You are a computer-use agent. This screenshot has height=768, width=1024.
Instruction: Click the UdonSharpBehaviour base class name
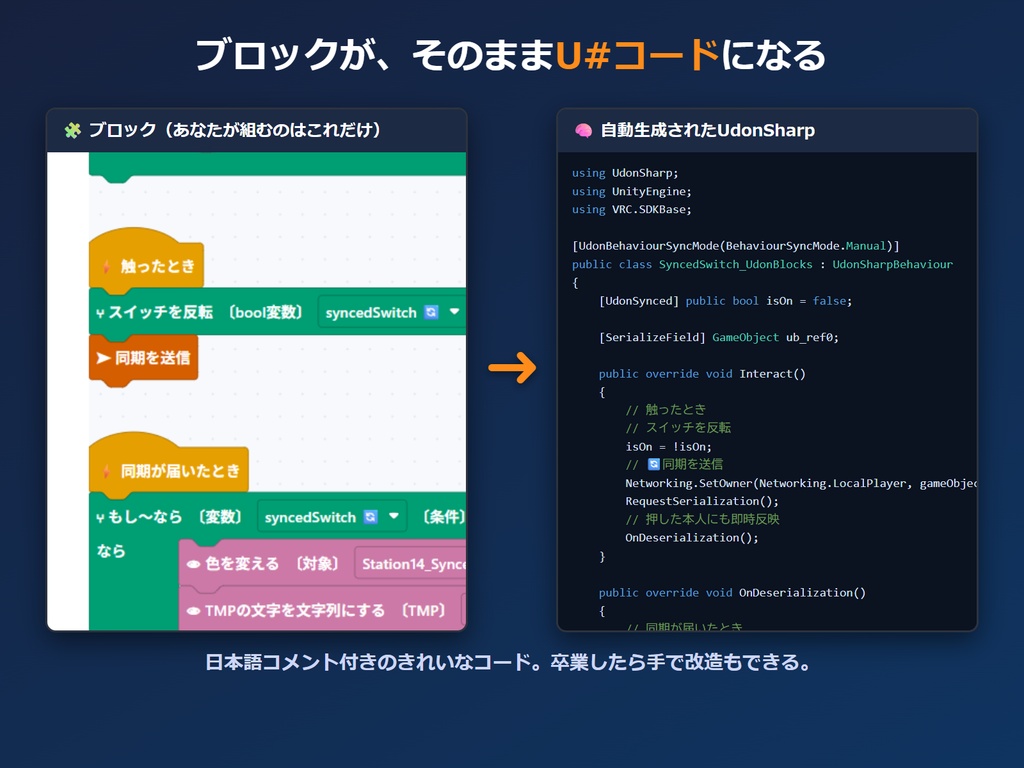[892, 264]
